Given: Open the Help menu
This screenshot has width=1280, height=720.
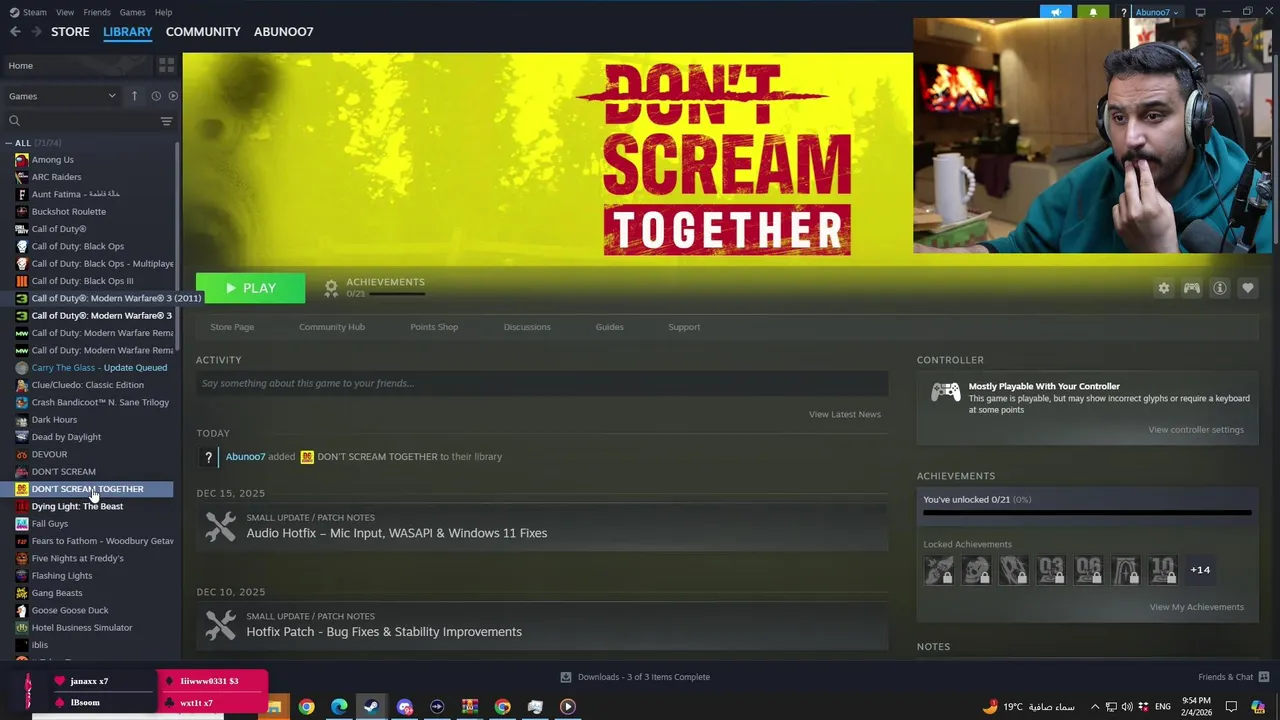Looking at the screenshot, I should (164, 12).
